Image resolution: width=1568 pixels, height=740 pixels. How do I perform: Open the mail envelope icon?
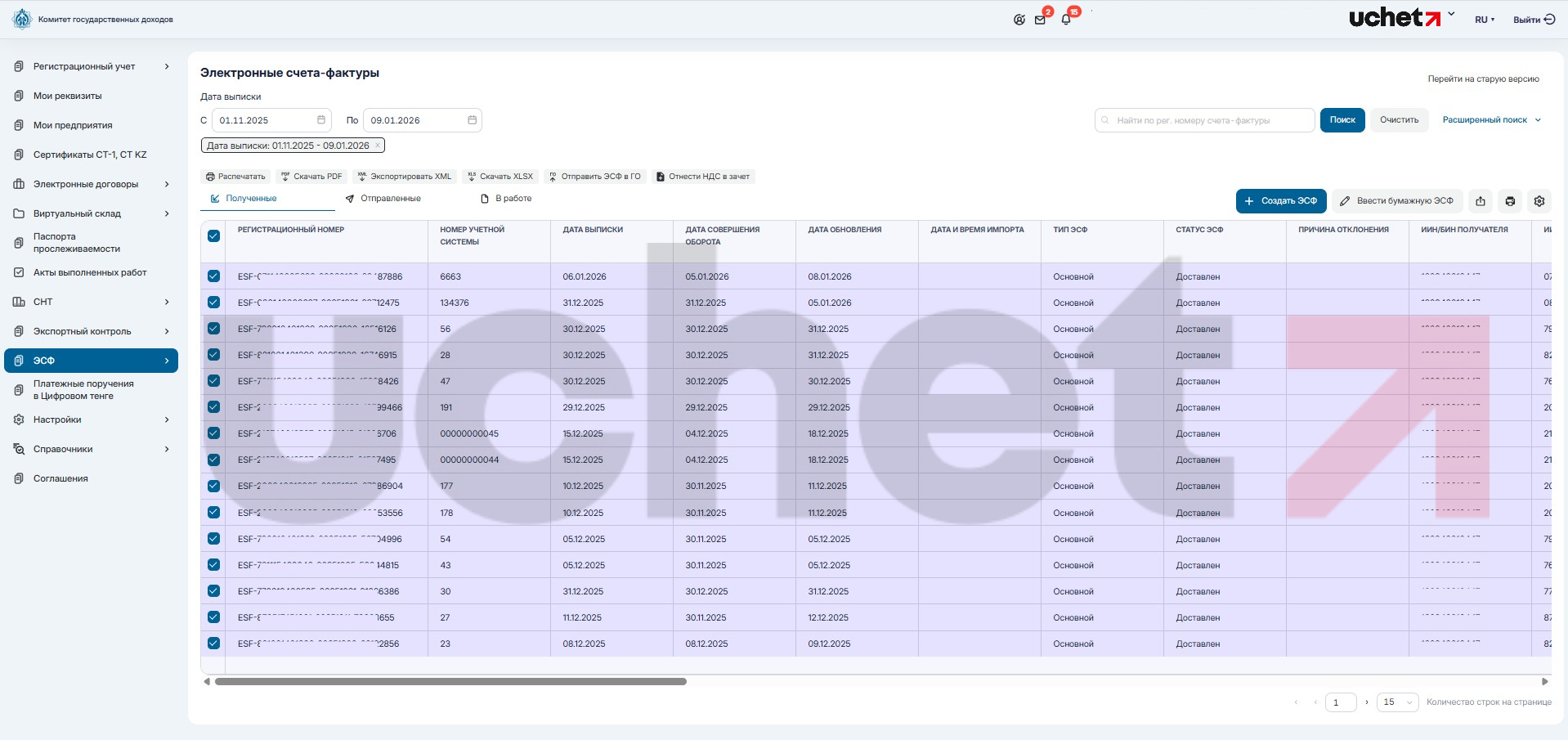(x=1040, y=20)
